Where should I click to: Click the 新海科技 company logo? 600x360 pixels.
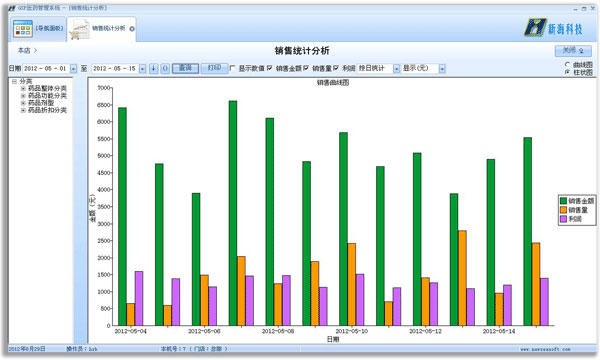click(554, 28)
